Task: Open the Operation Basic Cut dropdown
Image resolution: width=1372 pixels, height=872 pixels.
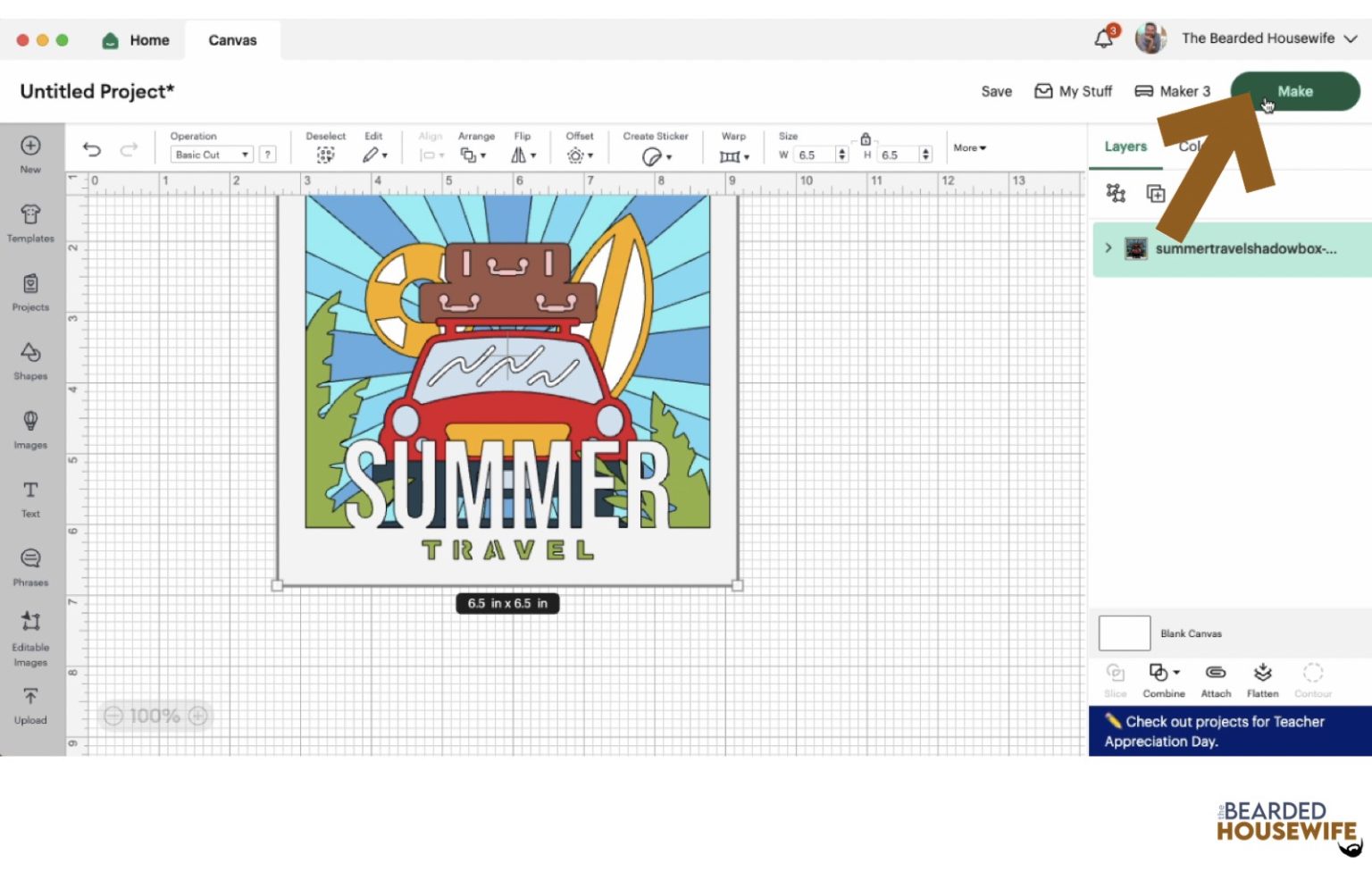Action: [212, 155]
